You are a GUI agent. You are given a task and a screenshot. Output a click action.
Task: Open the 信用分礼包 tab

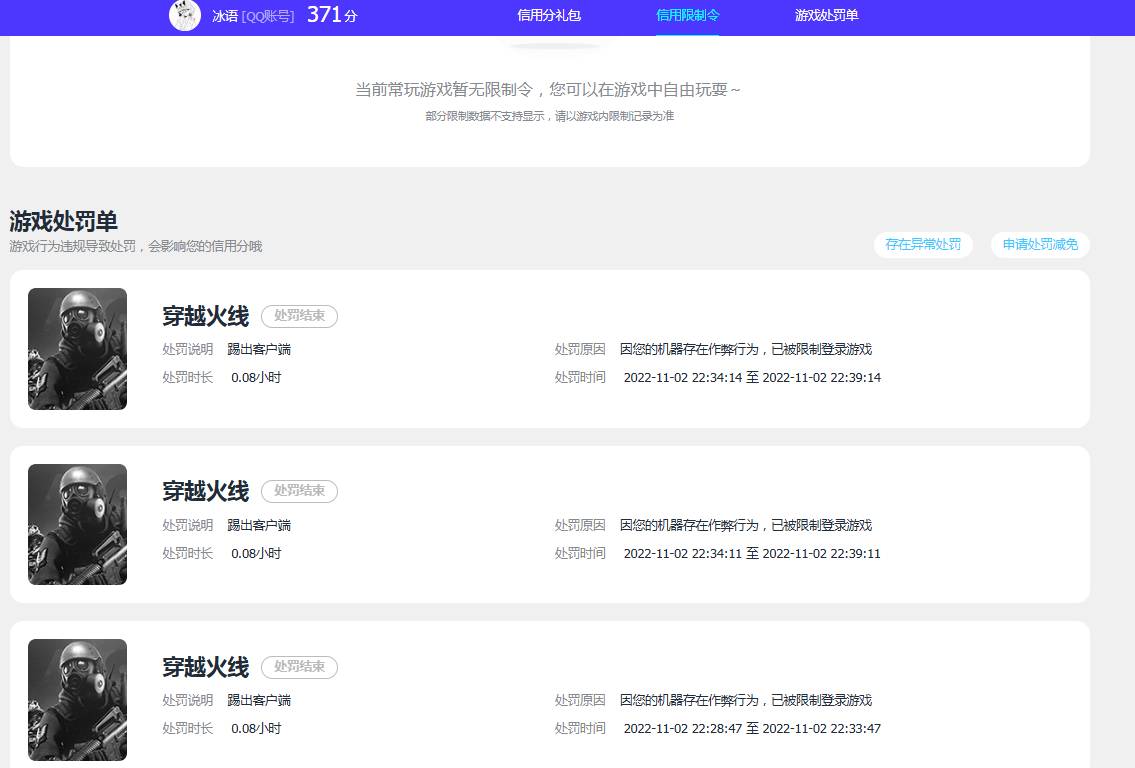point(549,15)
